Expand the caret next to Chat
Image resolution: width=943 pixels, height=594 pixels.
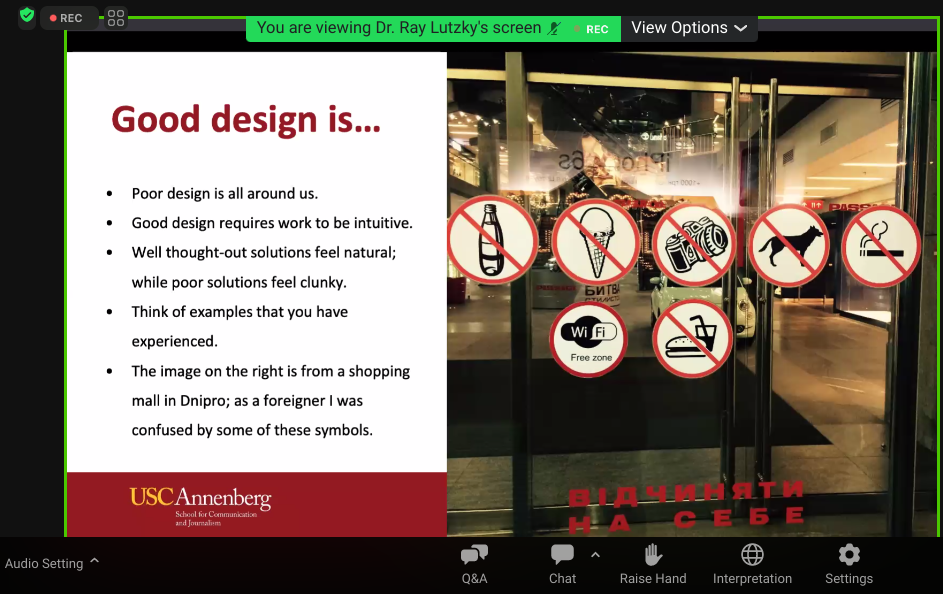[596, 555]
